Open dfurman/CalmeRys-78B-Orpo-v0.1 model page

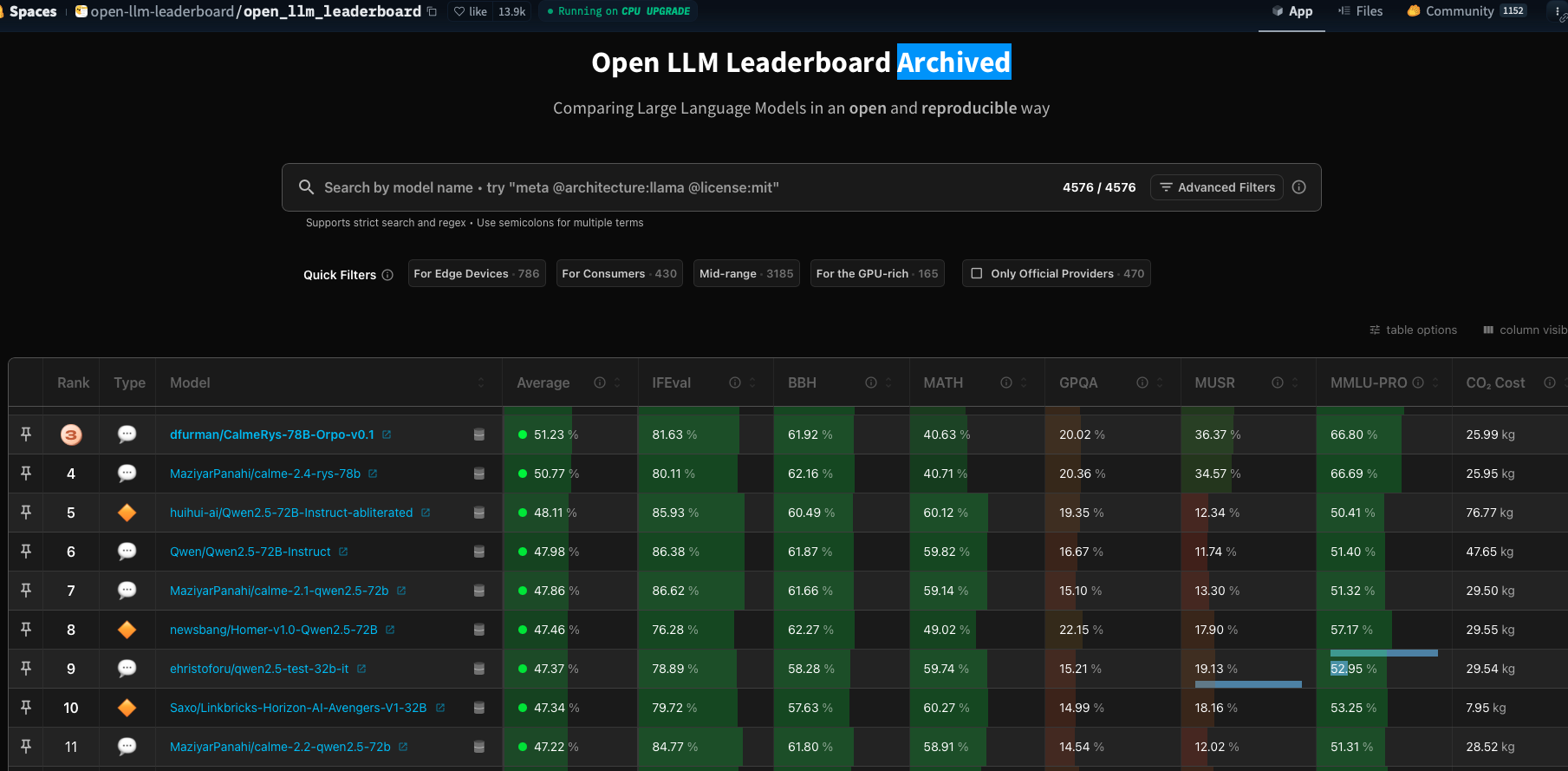tap(272, 435)
